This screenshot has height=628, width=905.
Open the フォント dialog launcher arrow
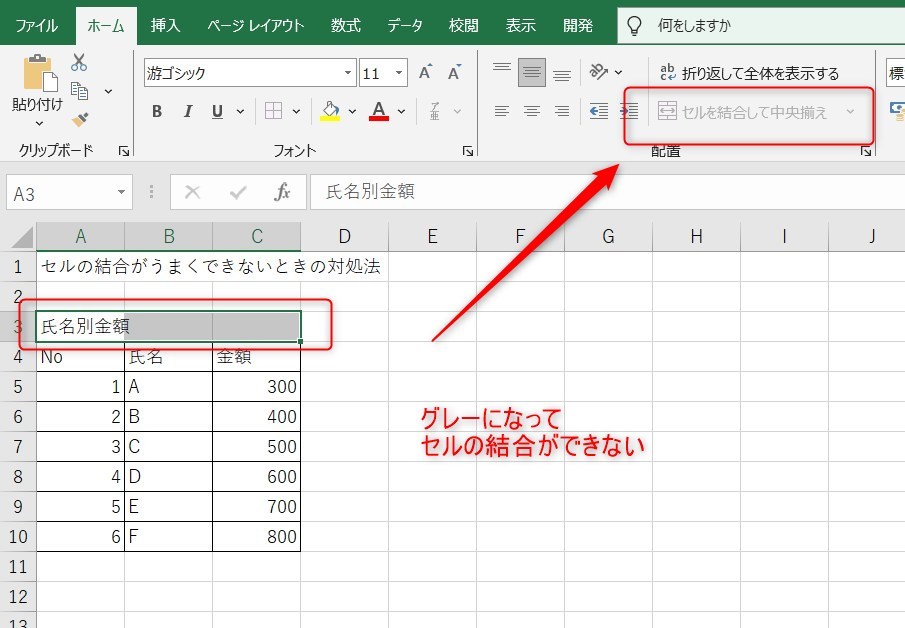(466, 149)
